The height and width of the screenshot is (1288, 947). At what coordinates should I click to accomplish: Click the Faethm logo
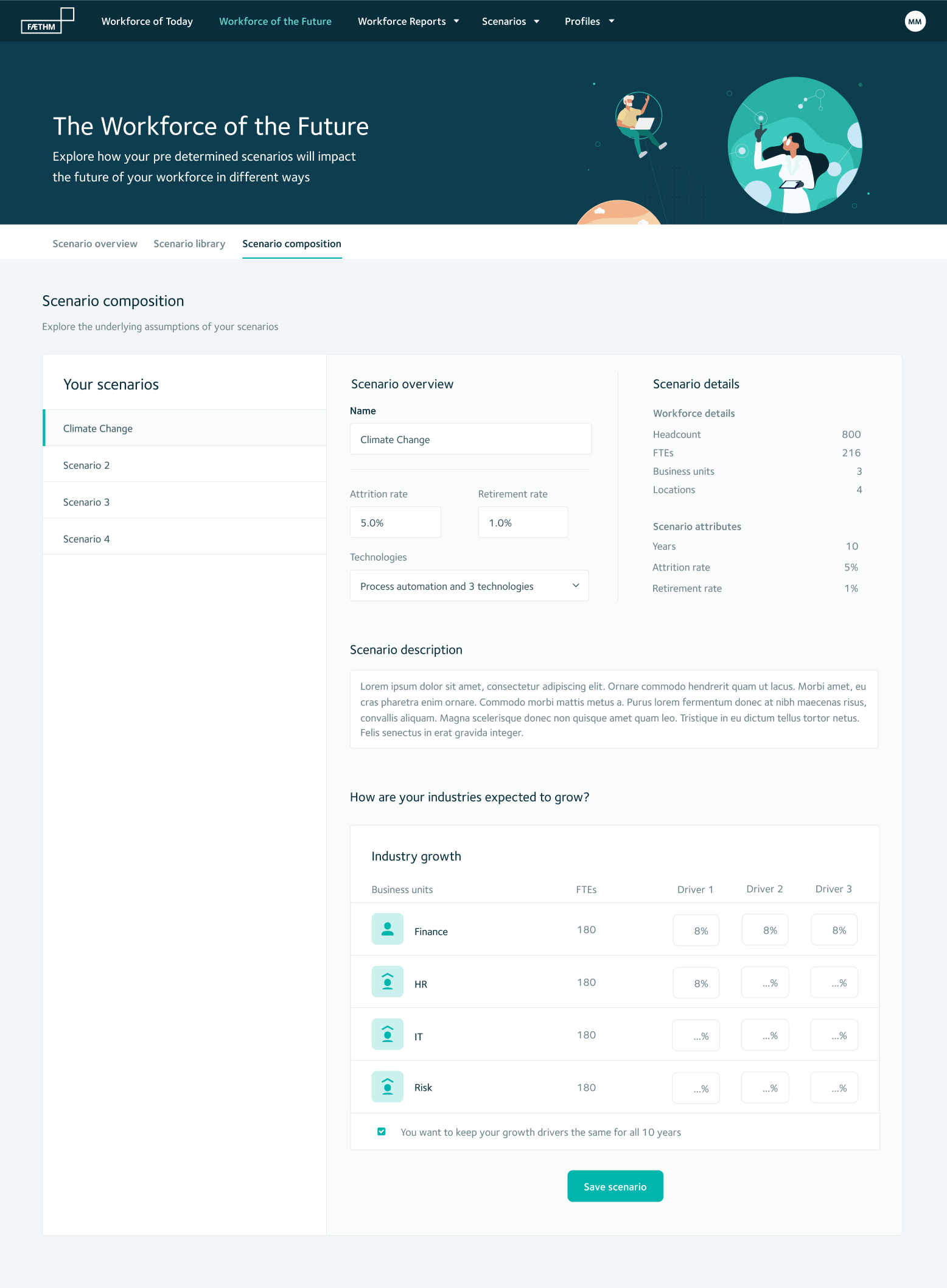[x=47, y=21]
